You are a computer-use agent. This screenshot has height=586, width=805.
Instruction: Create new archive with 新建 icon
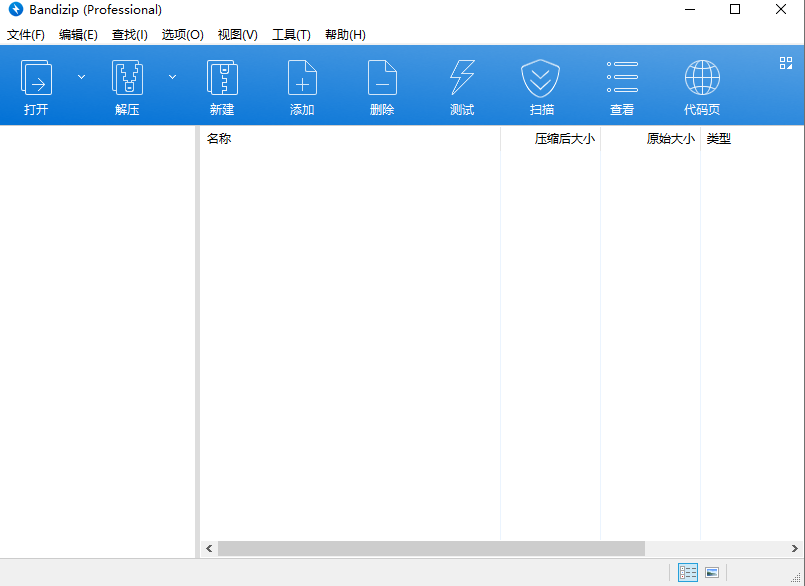pos(222,78)
